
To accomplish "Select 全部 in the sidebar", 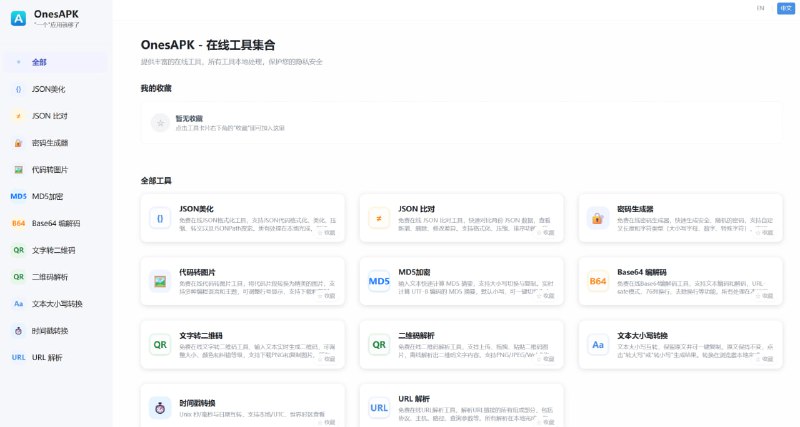I will [x=56, y=62].
